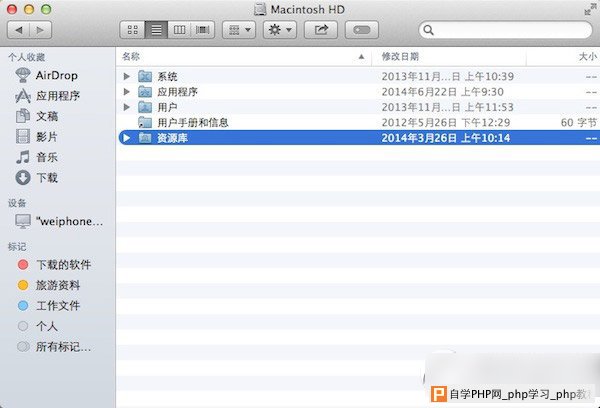Select the orange 旅游资料 tag
This screenshot has height=408, width=600.
point(49,285)
